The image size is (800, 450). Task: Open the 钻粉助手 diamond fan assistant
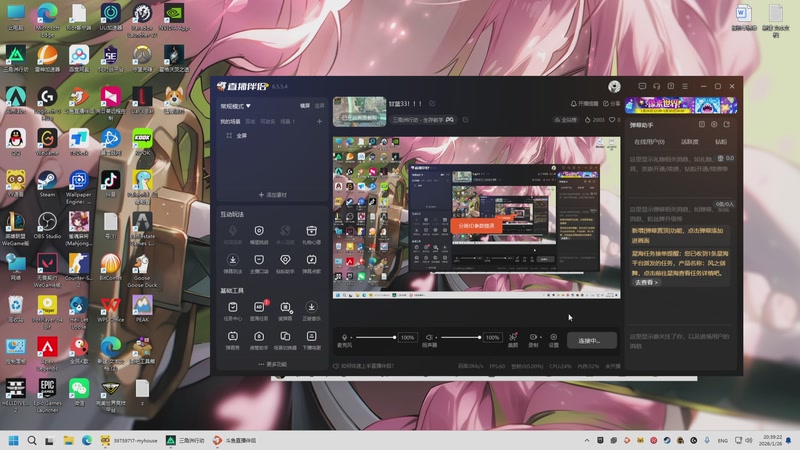pyautogui.click(x=285, y=264)
